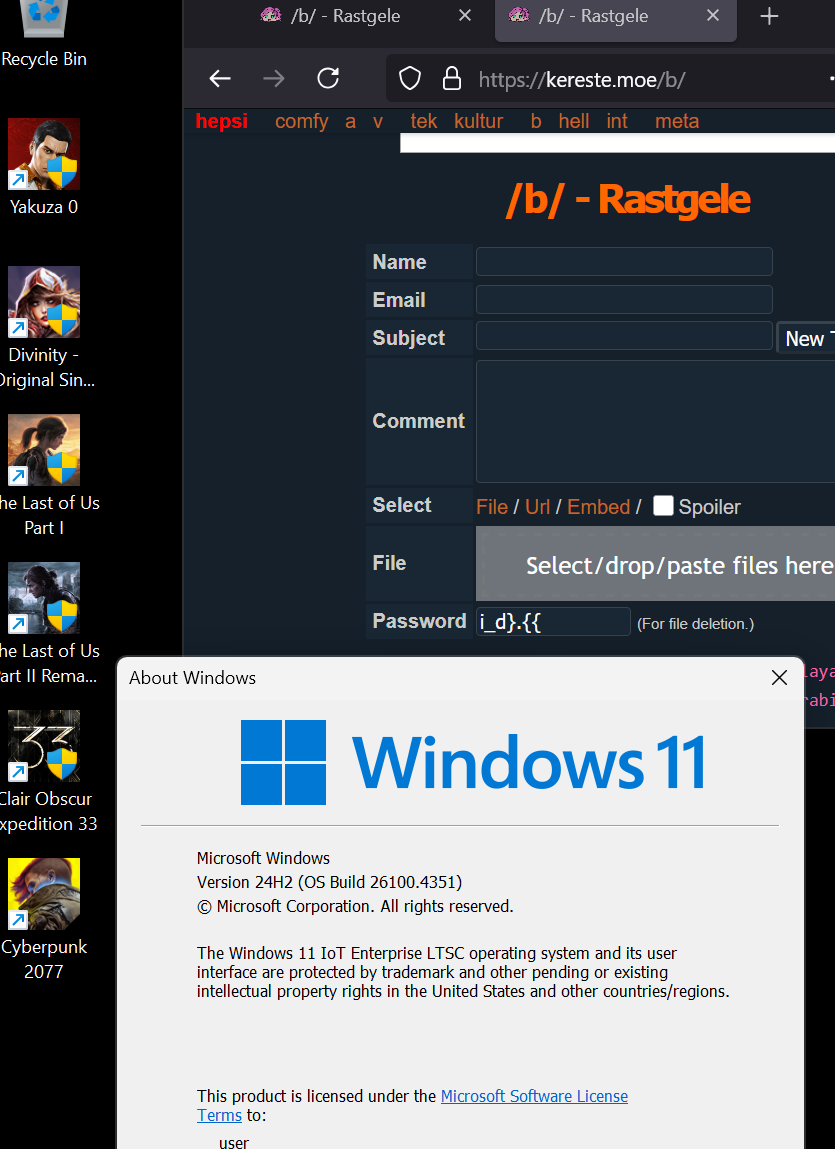The image size is (835, 1149).
Task: Go to the 'v' board
Action: pos(378,121)
